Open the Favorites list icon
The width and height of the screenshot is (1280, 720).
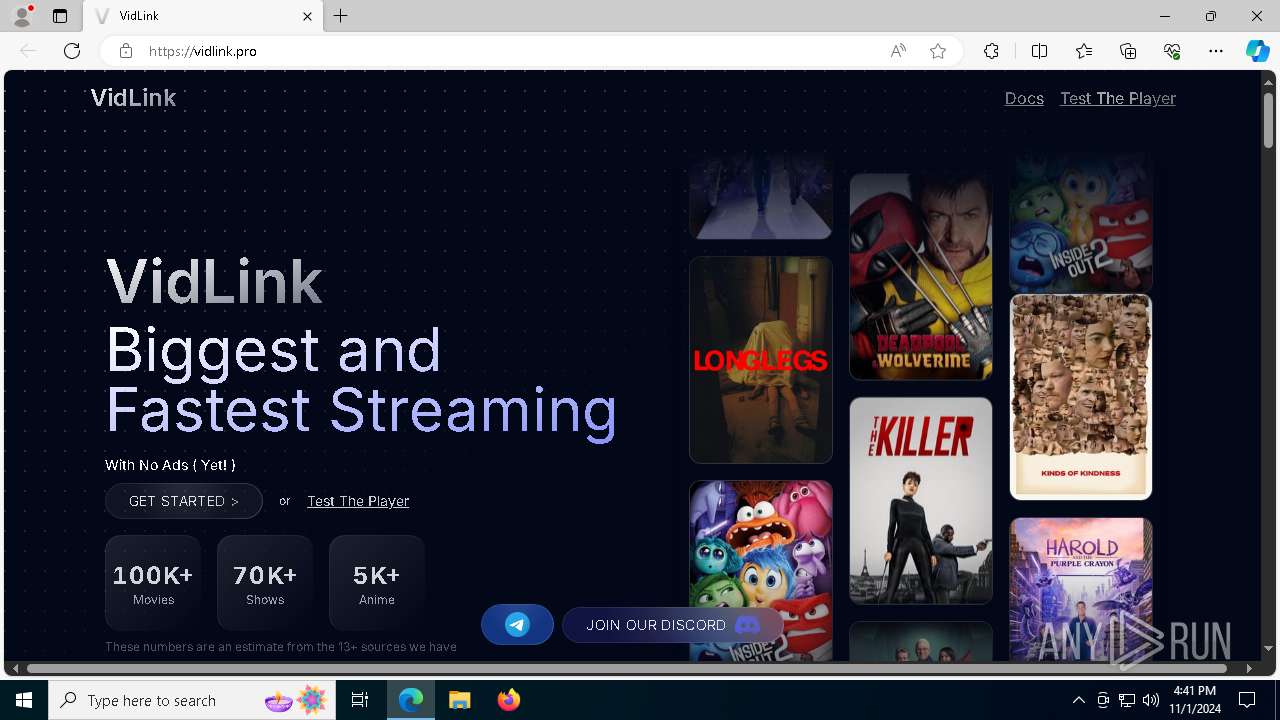[x=1084, y=51]
